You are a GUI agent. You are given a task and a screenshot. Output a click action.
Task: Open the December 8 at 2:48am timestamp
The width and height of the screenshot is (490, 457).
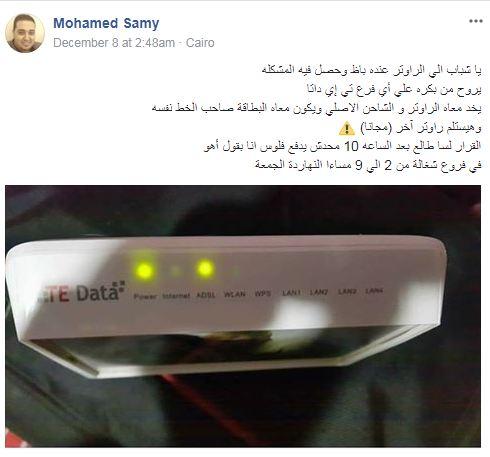(x=114, y=43)
